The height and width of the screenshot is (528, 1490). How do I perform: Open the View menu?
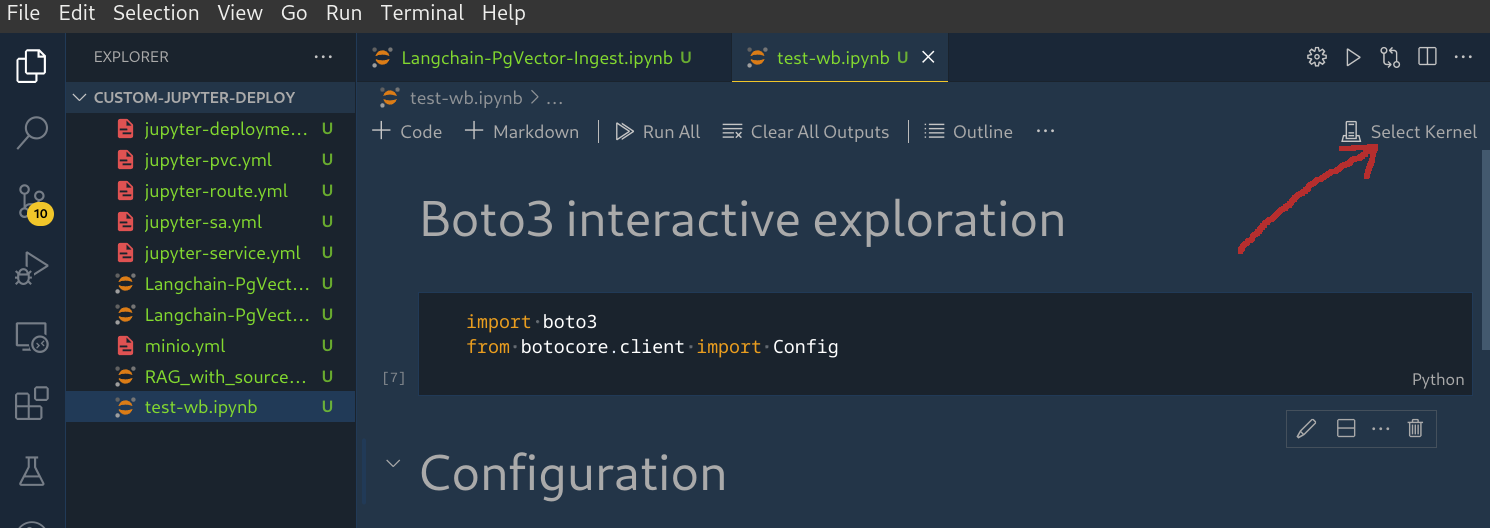[x=239, y=14]
